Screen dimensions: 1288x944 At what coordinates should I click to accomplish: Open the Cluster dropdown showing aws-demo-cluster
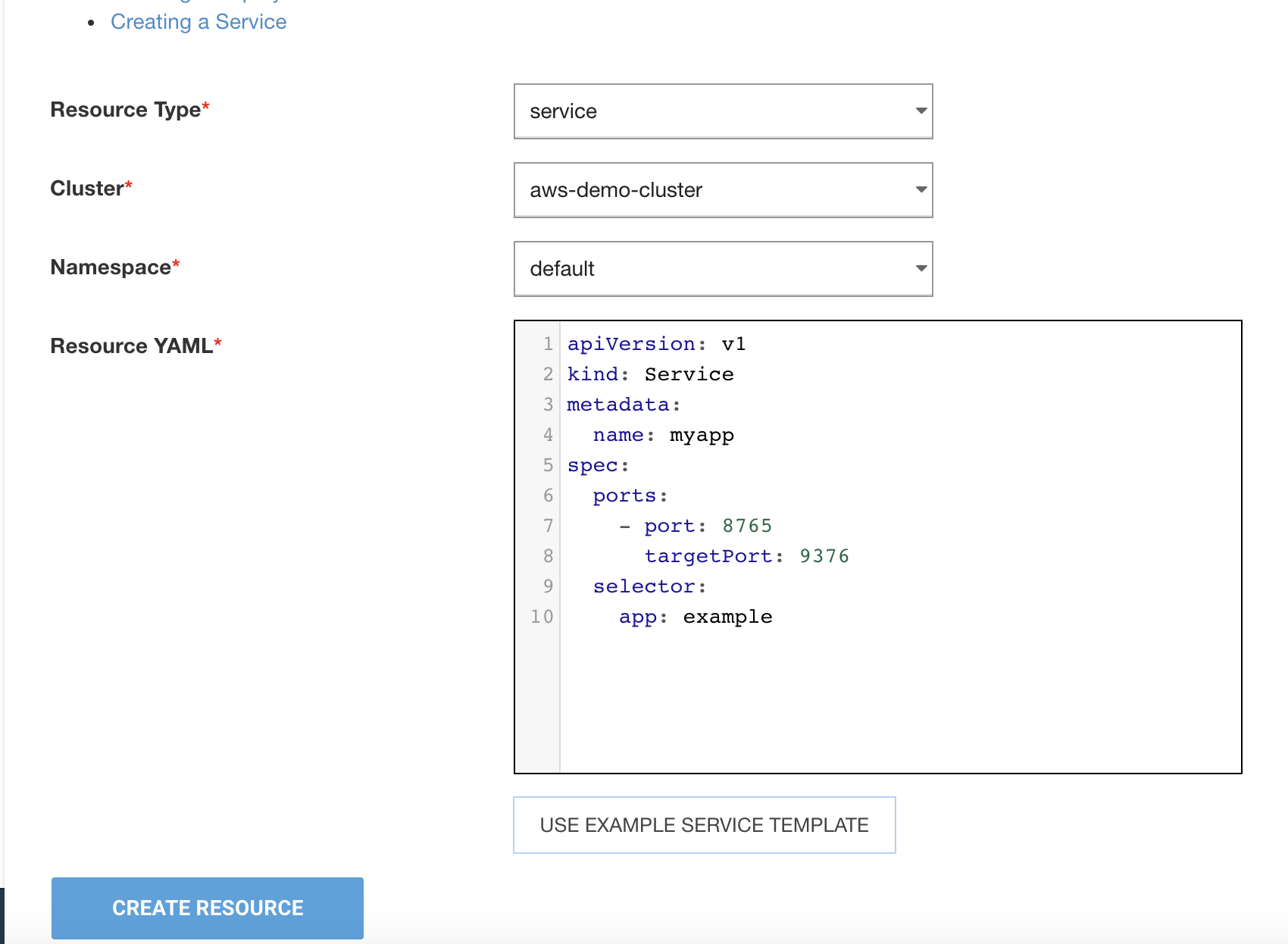tap(723, 190)
